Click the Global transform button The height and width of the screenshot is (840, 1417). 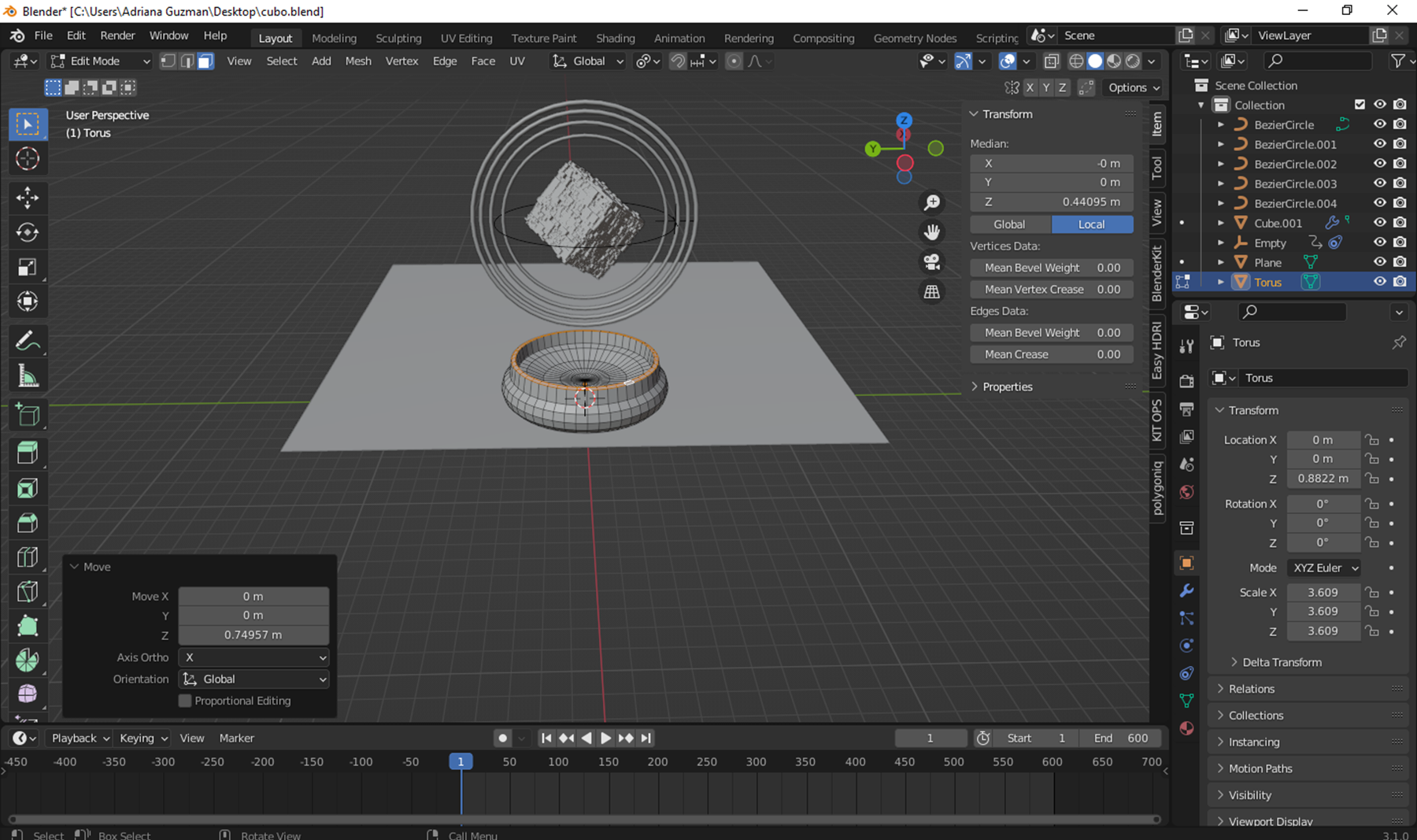pos(1009,224)
